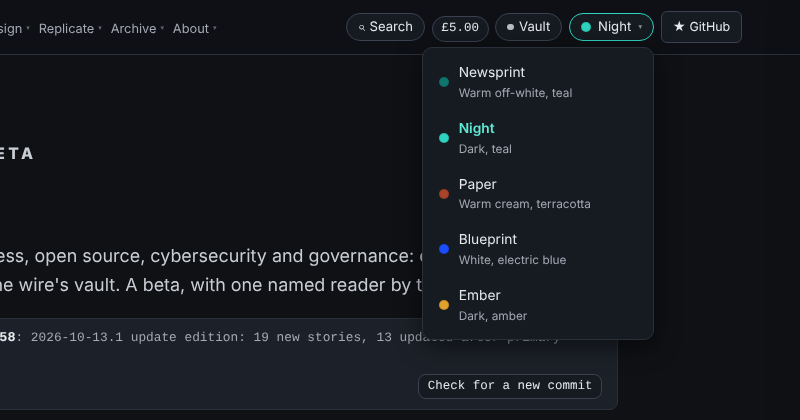The width and height of the screenshot is (800, 420).
Task: Click the grey dot in Vault
Action: 510,27
